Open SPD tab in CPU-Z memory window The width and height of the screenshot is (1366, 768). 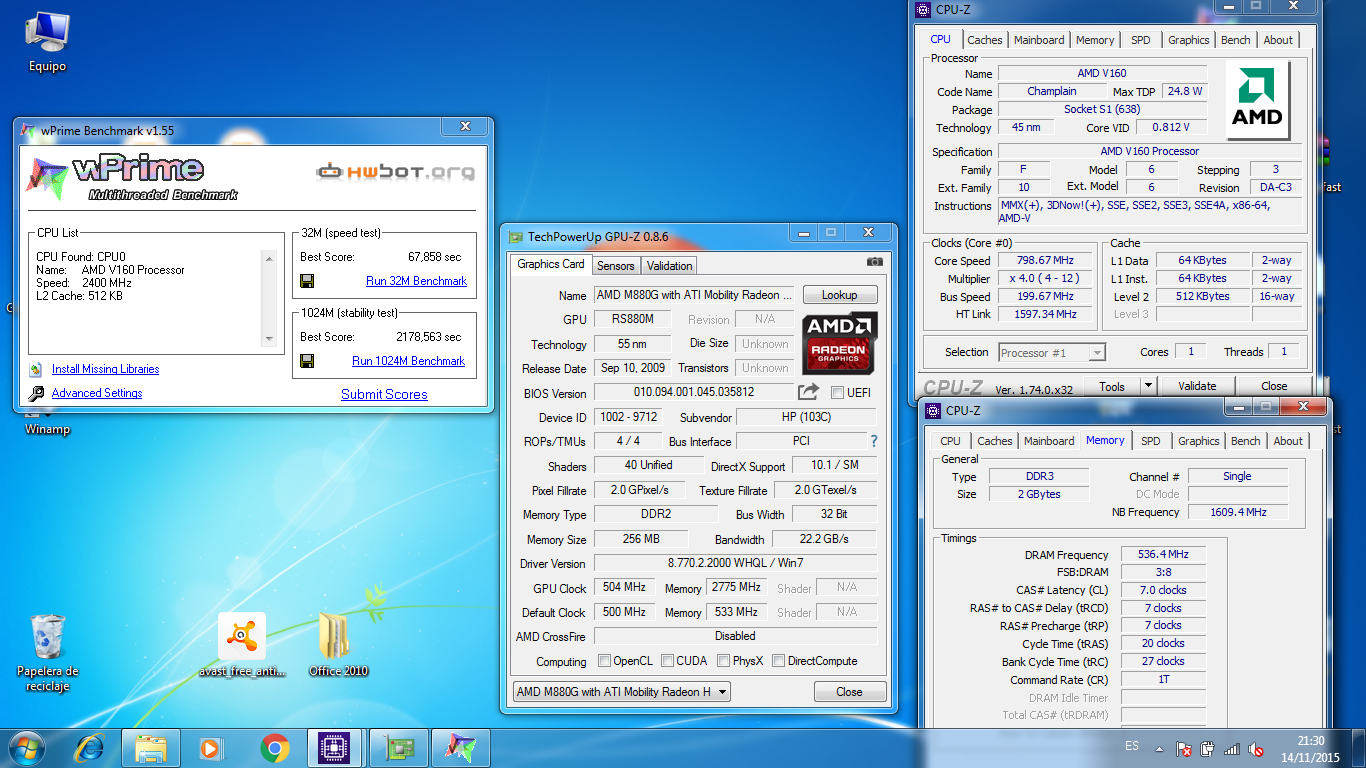click(x=1151, y=441)
